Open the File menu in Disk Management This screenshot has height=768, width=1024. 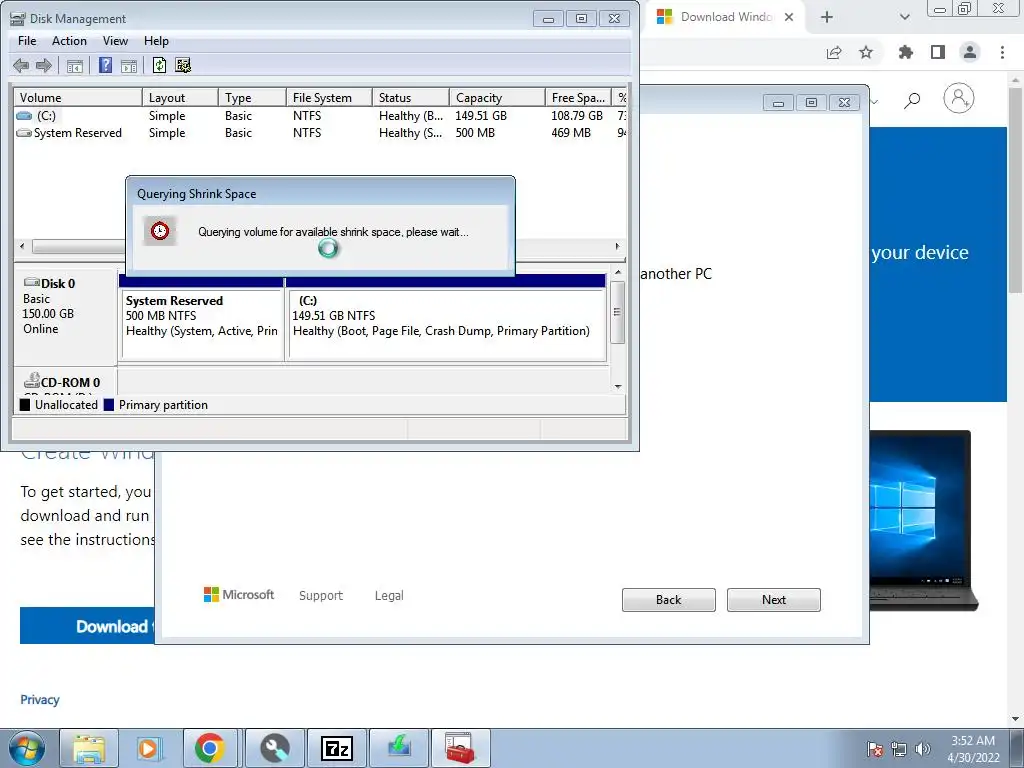pyautogui.click(x=27, y=40)
